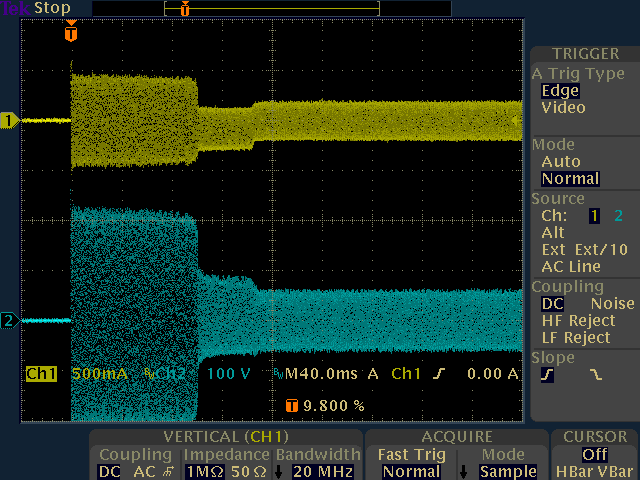Click the channel 1 ground reference marker
640x480 pixels.
pyautogui.click(x=11, y=121)
